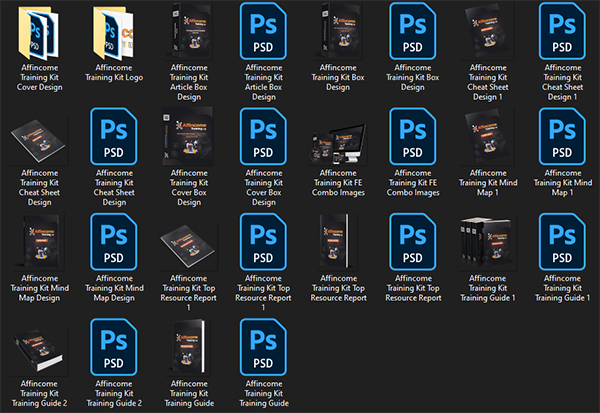Select the Cheat Sheet Design PSD file icon
Screen dimensions: 600x413
pyautogui.click(x=114, y=137)
